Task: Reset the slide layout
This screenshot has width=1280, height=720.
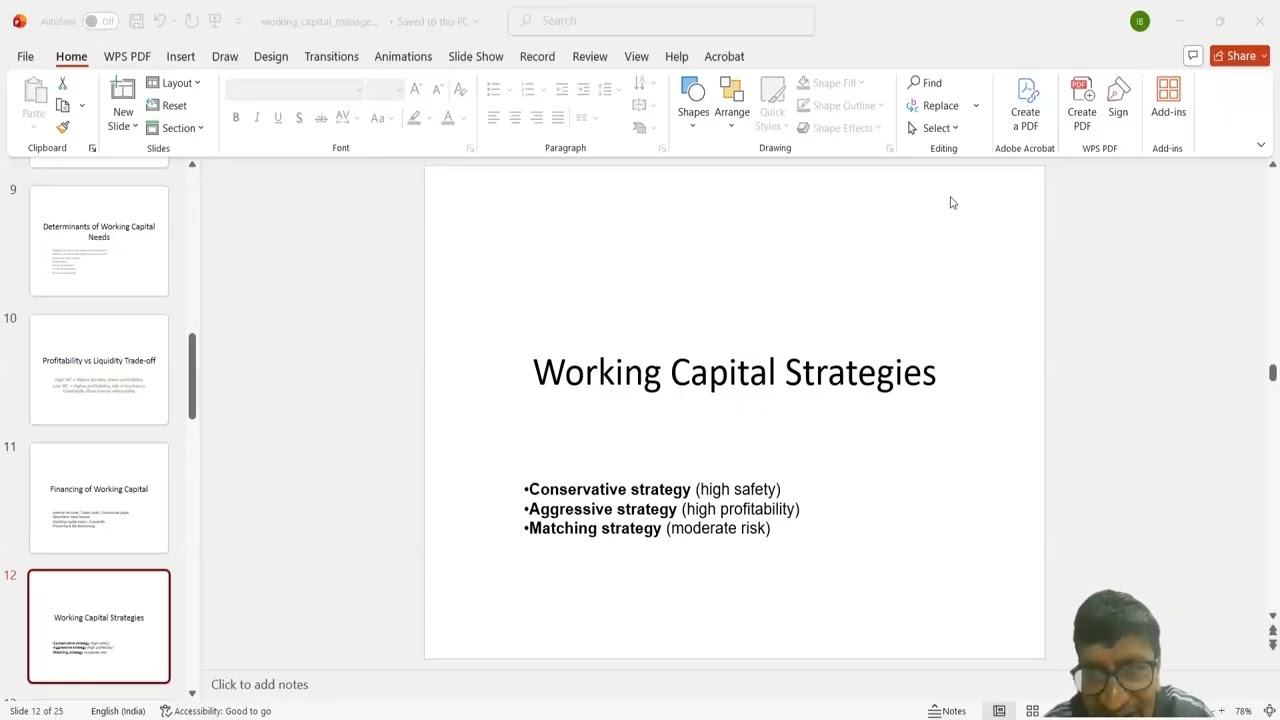Action: pos(167,106)
